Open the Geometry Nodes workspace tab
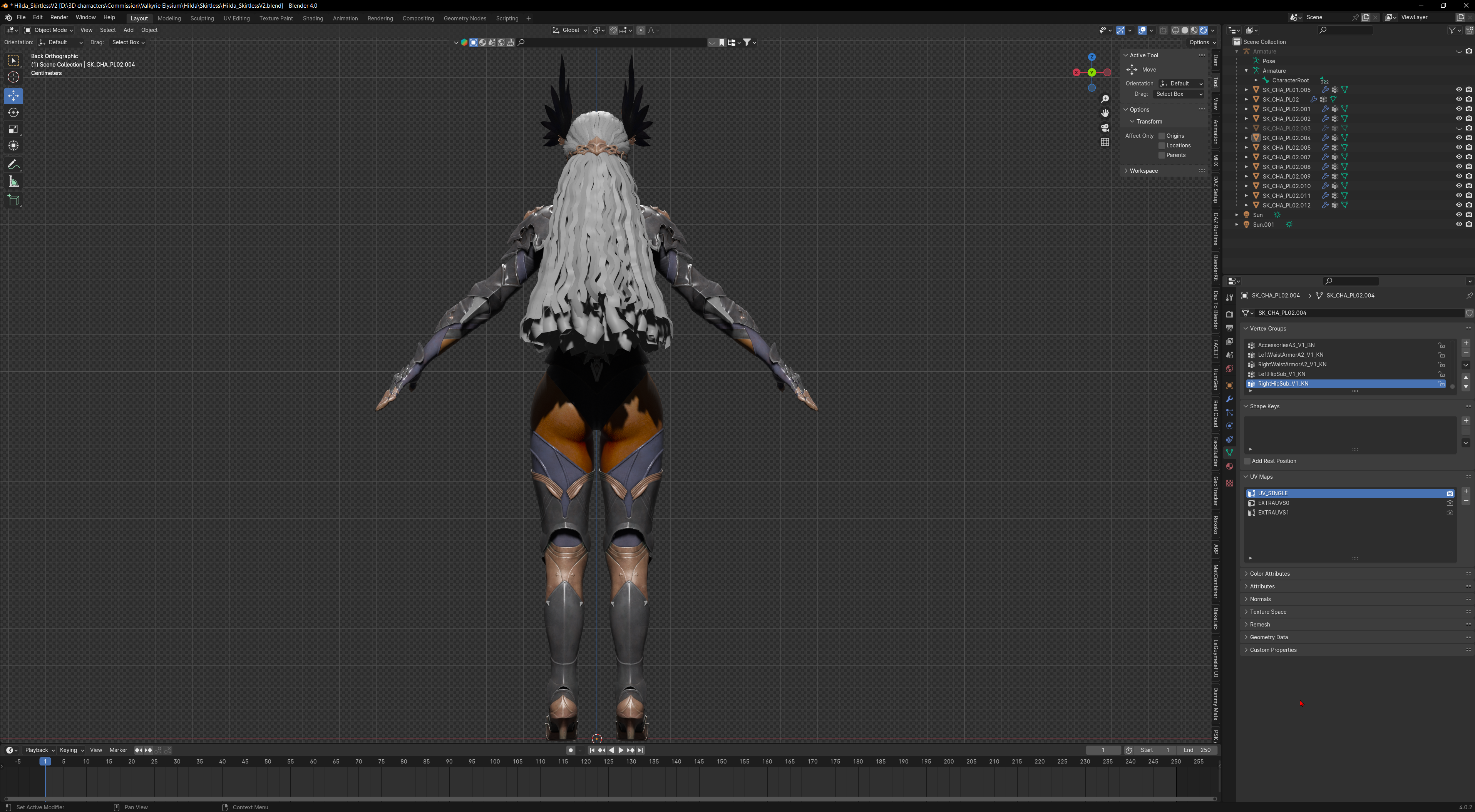The width and height of the screenshot is (1475, 812). click(x=465, y=18)
